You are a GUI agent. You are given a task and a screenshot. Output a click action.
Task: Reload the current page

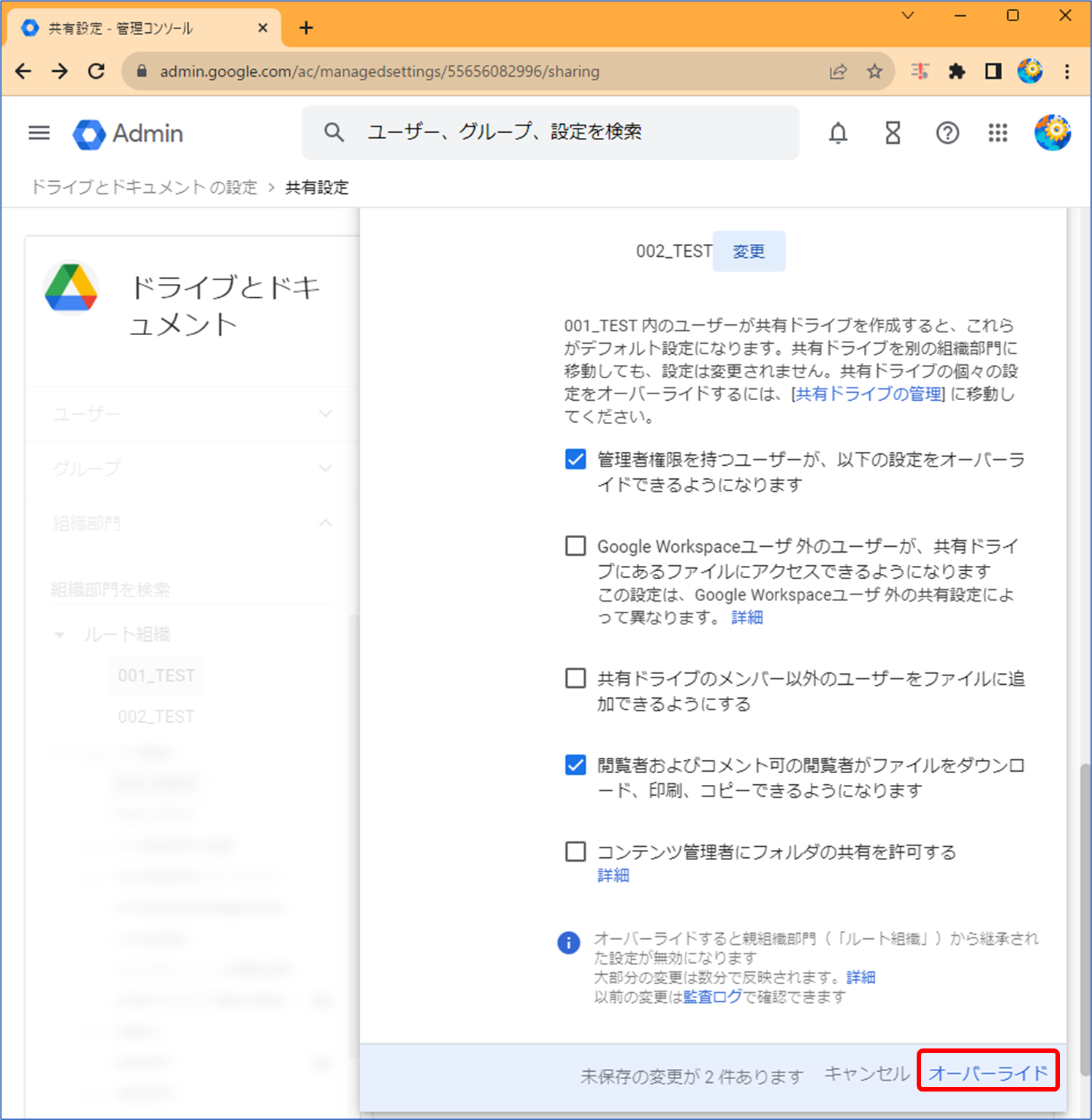(96, 71)
